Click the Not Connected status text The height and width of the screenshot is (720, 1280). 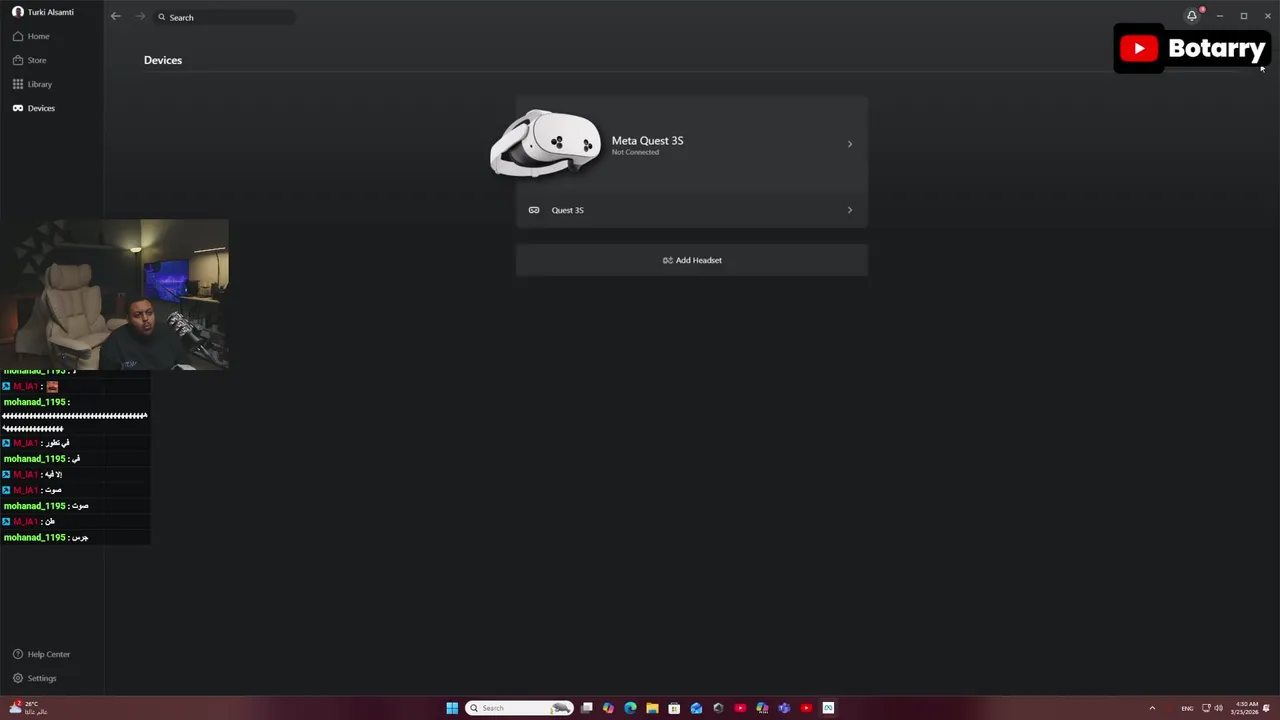[635, 152]
